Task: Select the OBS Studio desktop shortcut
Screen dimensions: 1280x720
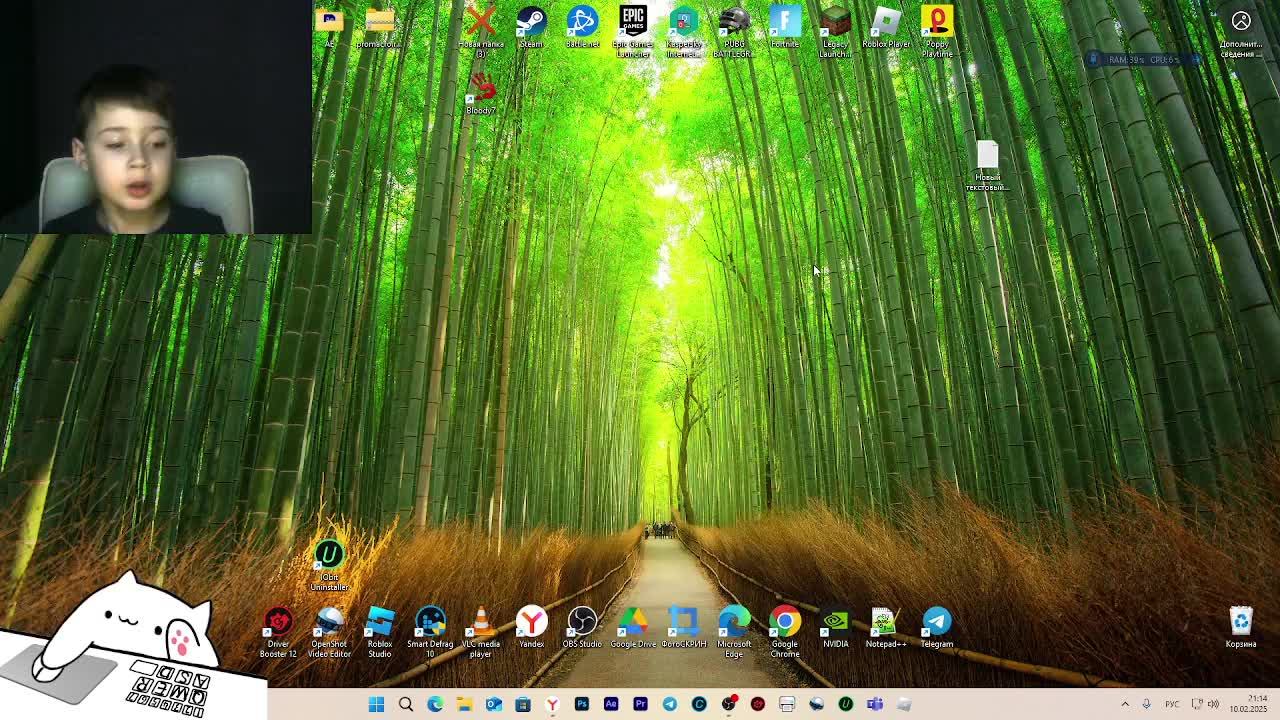Action: point(582,628)
